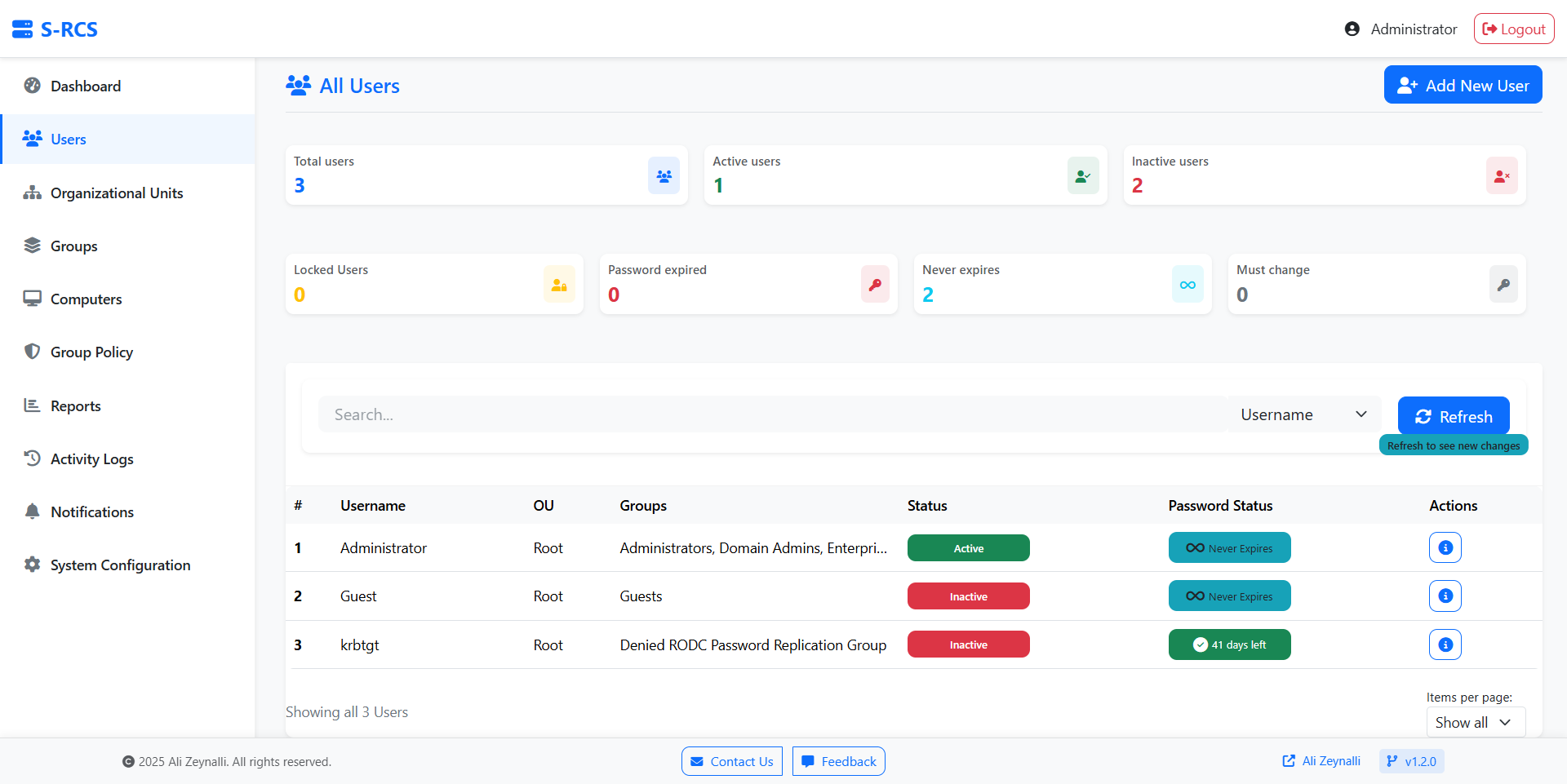
Task: Click 'Showing all 3 Users' text
Action: (x=347, y=712)
